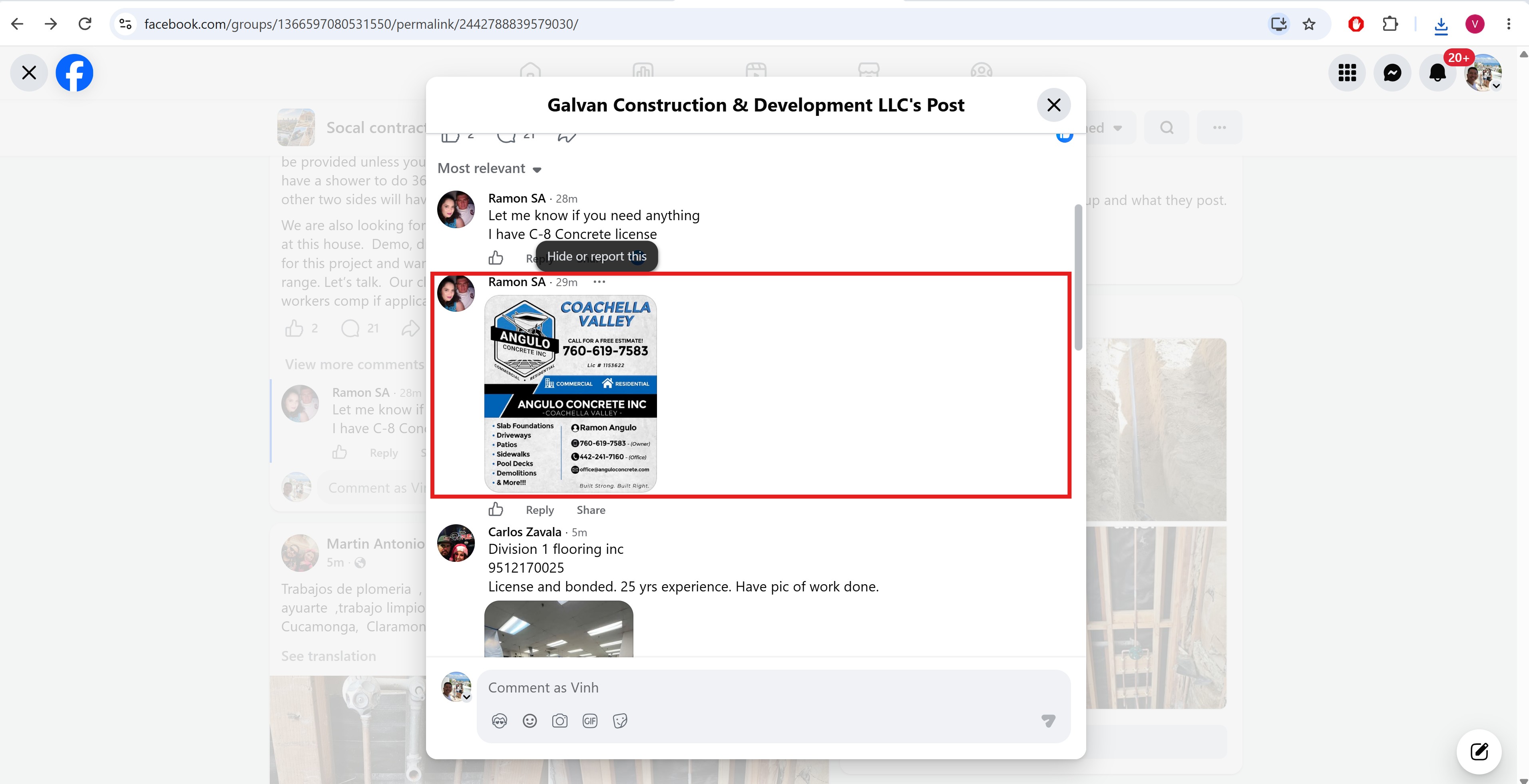Like the Angulo Concrete card comment
Screen dimensions: 1529x784
click(x=496, y=510)
